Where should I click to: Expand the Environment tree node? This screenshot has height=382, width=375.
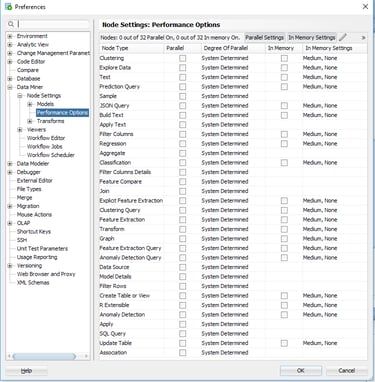[10, 36]
